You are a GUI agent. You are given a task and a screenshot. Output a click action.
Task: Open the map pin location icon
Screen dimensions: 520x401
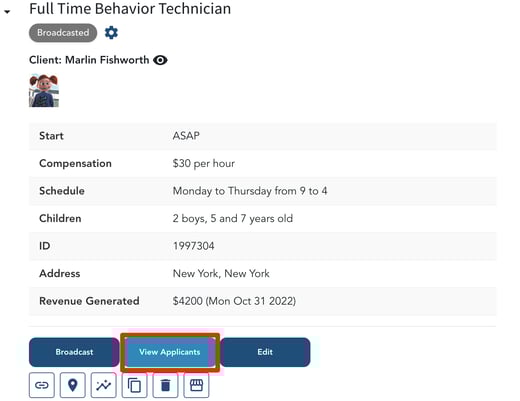pyautogui.click(x=73, y=385)
